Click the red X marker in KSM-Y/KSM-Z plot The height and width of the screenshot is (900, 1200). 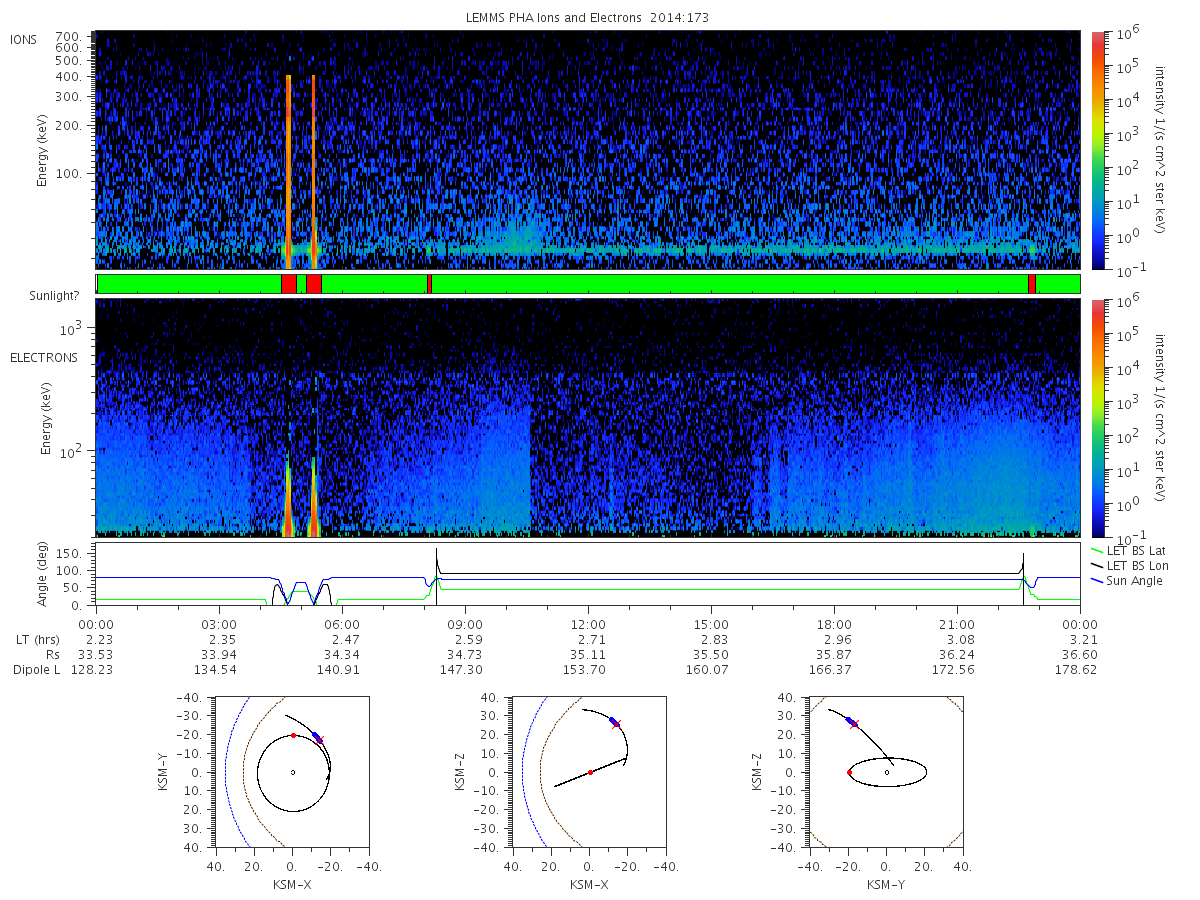click(x=854, y=724)
